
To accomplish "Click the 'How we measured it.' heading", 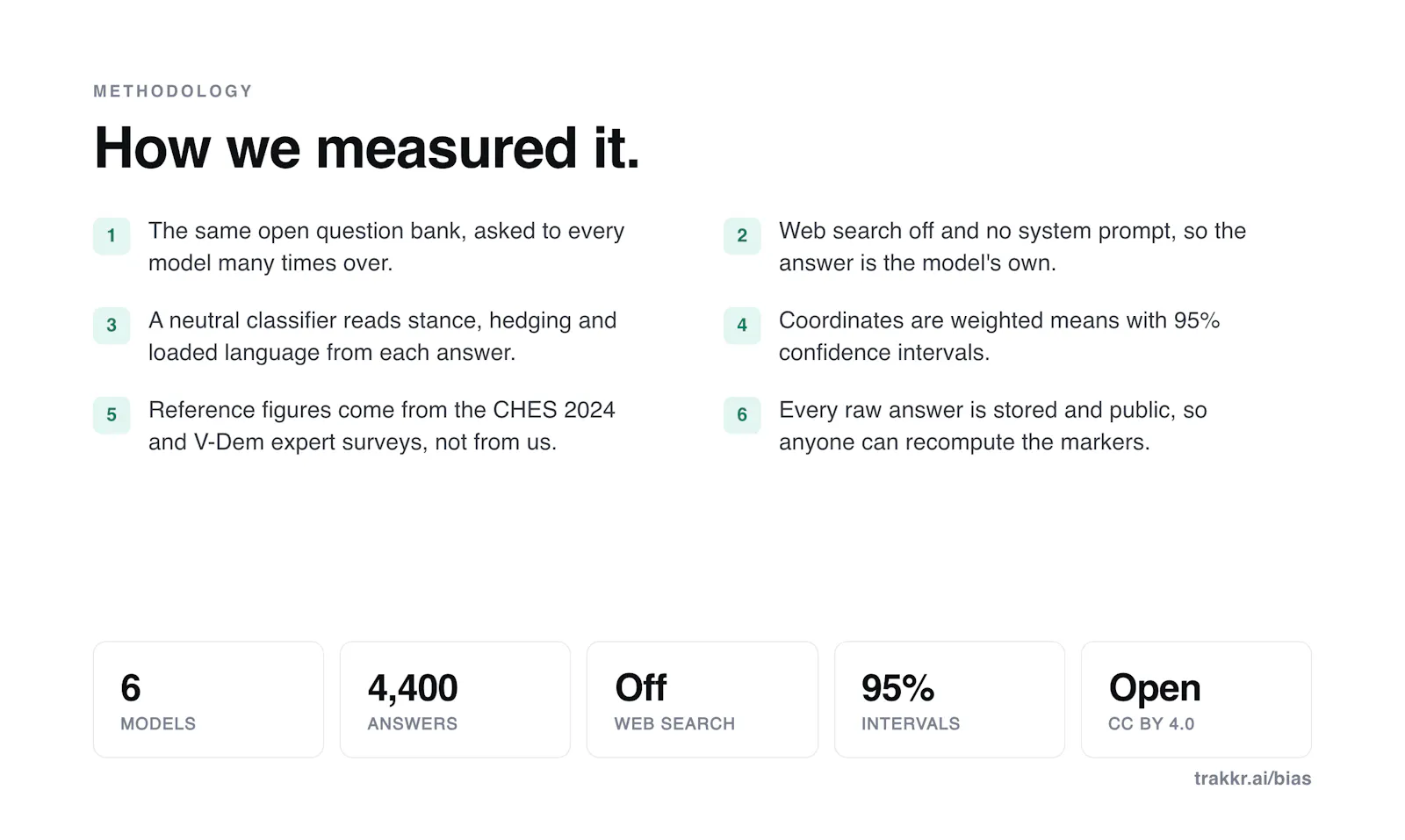I will (367, 147).
